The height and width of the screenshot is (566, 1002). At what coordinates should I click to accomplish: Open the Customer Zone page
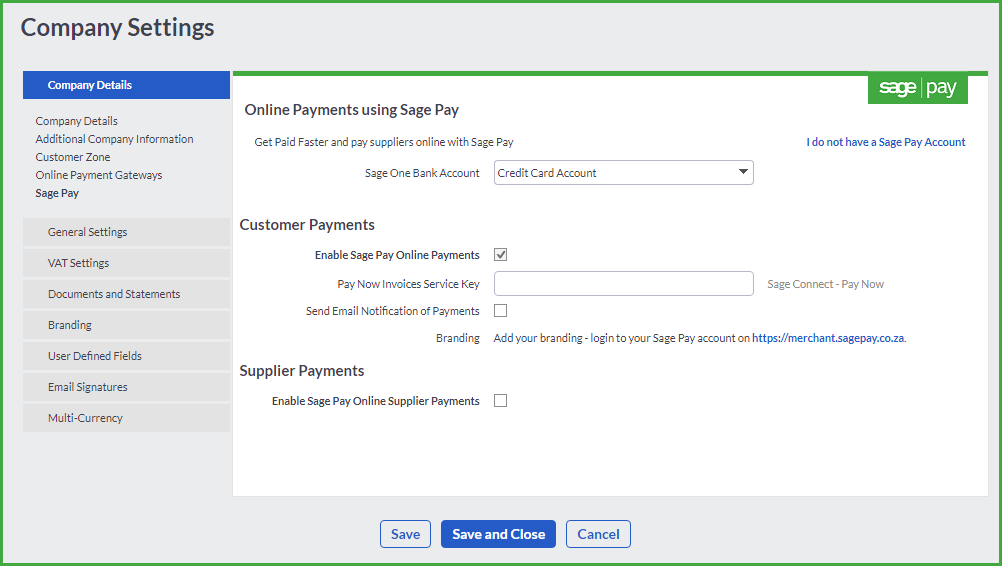point(73,157)
